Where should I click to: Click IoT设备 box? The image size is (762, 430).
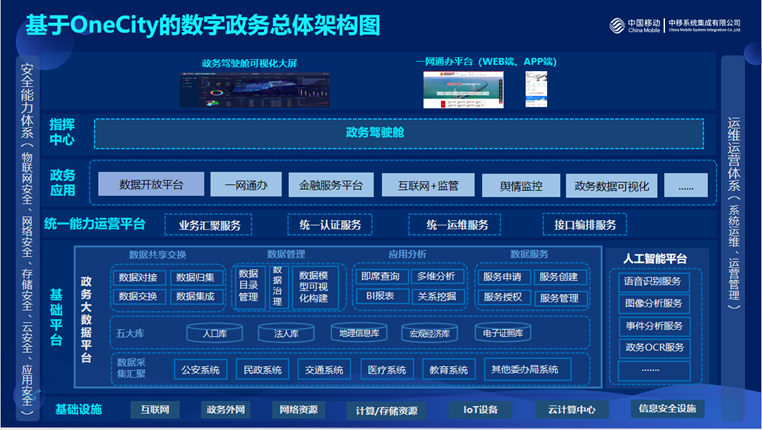pos(481,410)
